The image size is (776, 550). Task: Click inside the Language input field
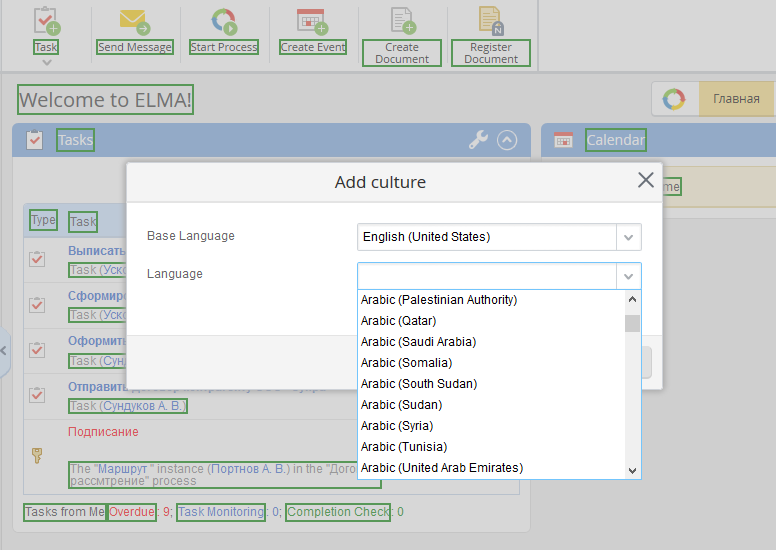tap(487, 276)
